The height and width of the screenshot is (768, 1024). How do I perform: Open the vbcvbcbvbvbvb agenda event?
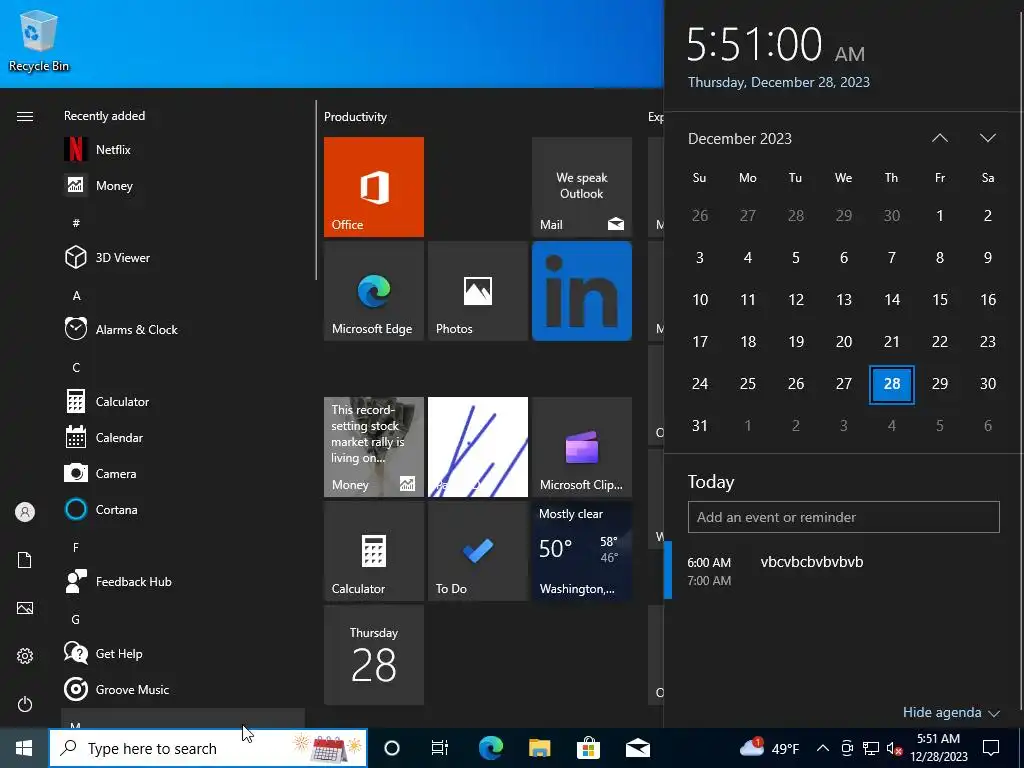[843, 571]
